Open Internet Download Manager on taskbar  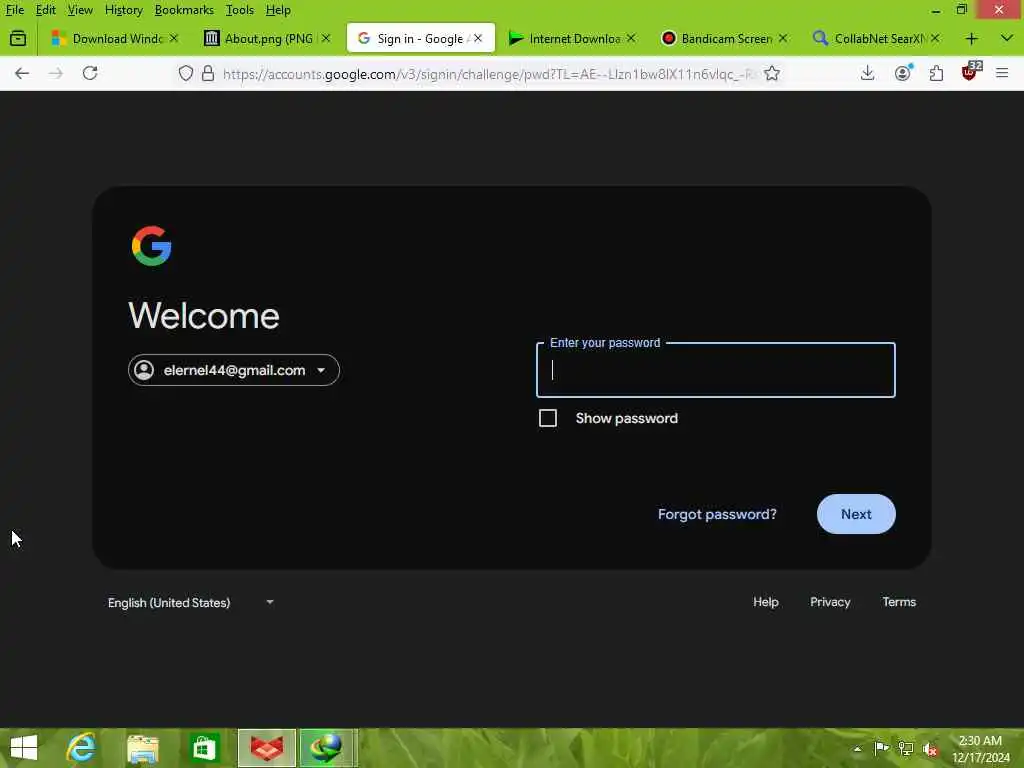(328, 748)
